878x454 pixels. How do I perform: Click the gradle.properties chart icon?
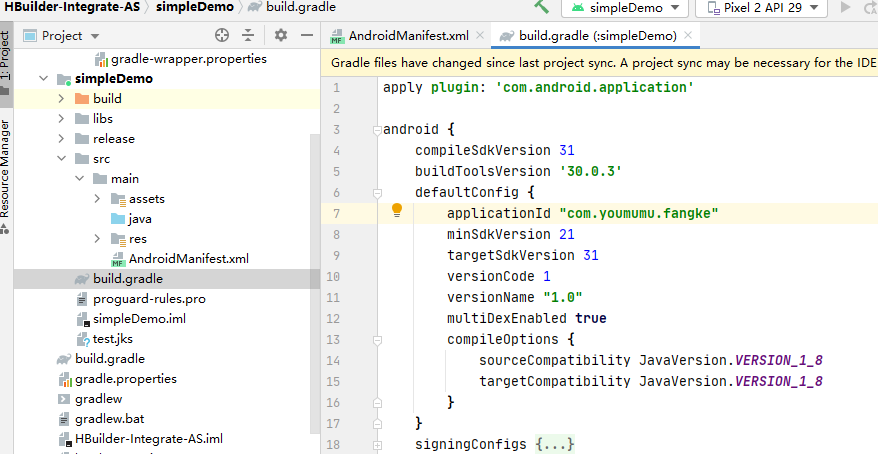[64, 379]
